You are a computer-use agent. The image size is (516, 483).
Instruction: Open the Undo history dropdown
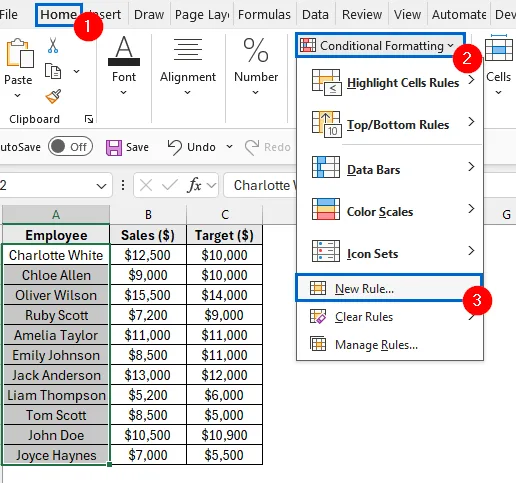229,147
